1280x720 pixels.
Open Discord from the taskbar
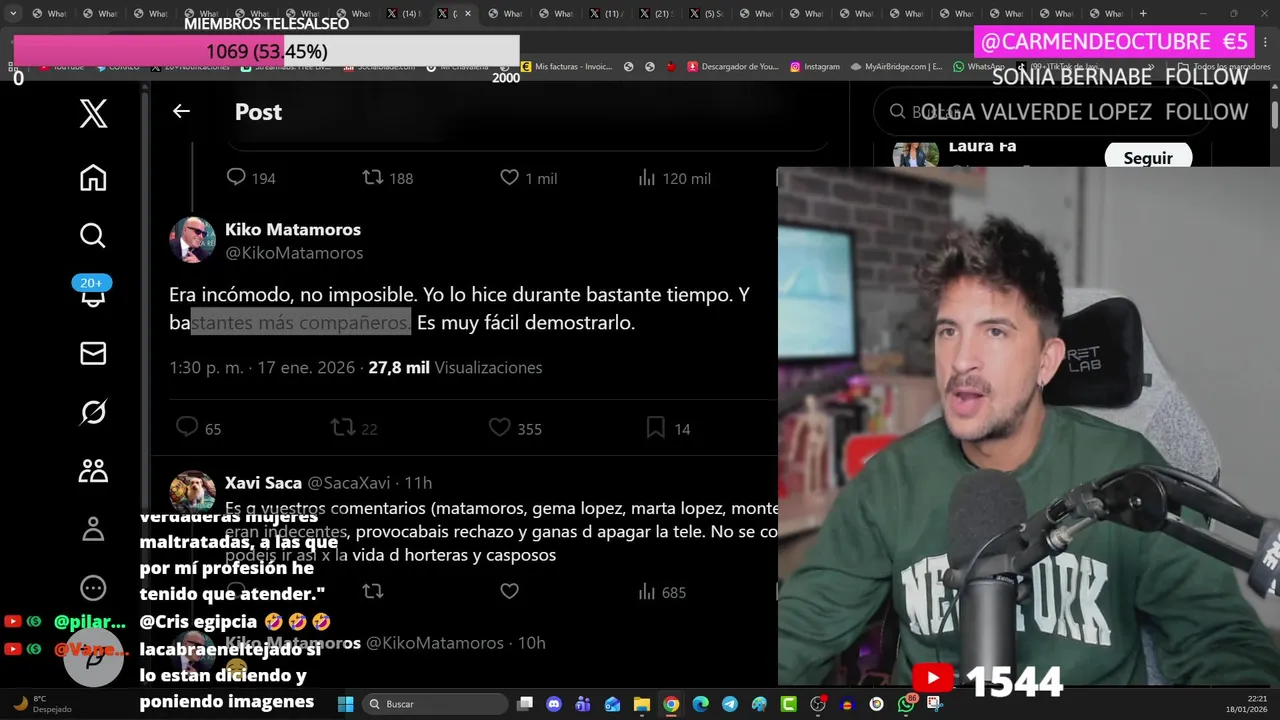[x=554, y=704]
